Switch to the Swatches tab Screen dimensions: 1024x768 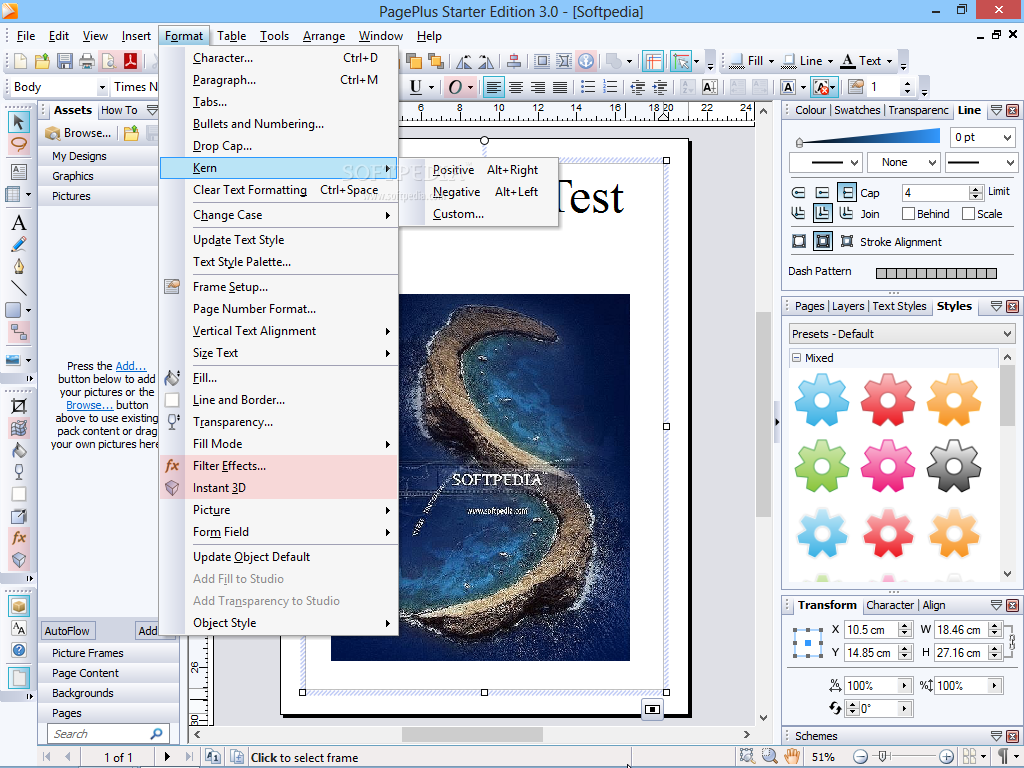coord(857,110)
